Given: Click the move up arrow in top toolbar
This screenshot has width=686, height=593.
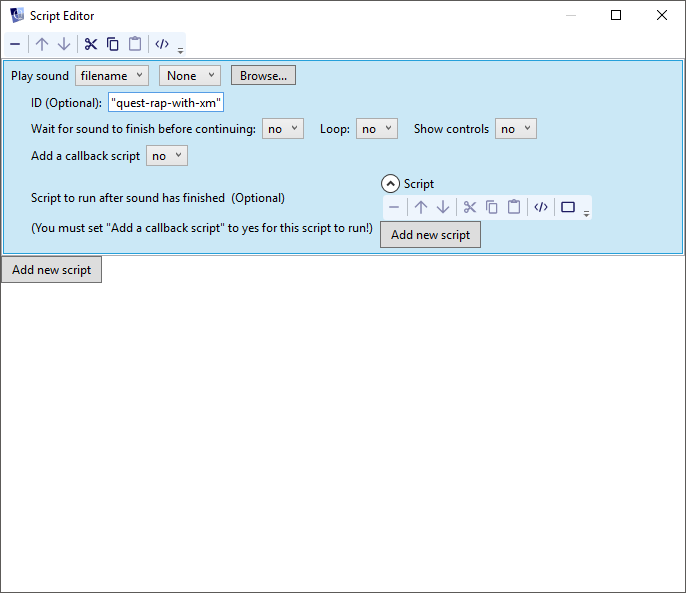Looking at the screenshot, I should click(x=42, y=44).
